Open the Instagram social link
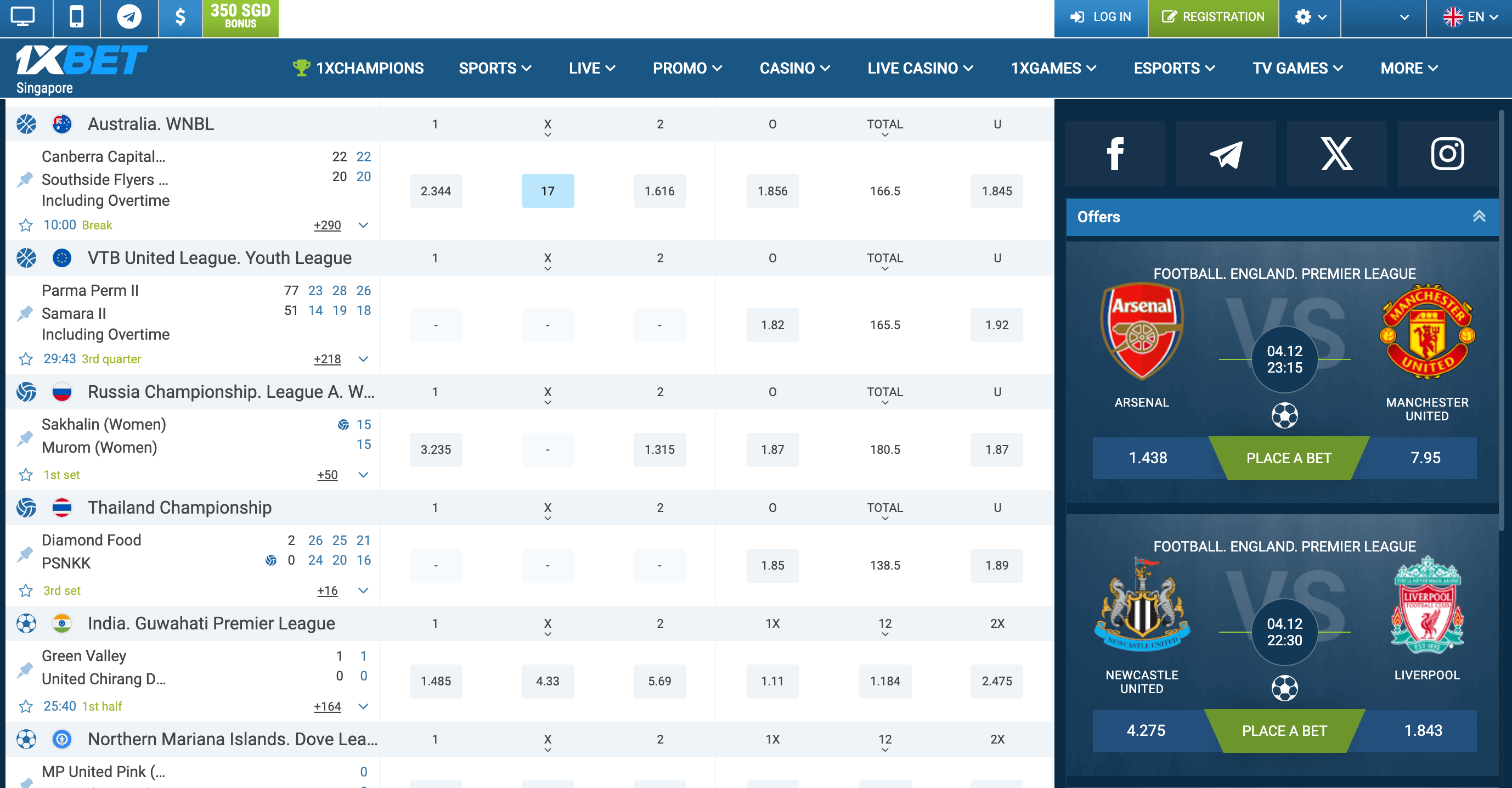This screenshot has height=788, width=1512. click(1447, 154)
